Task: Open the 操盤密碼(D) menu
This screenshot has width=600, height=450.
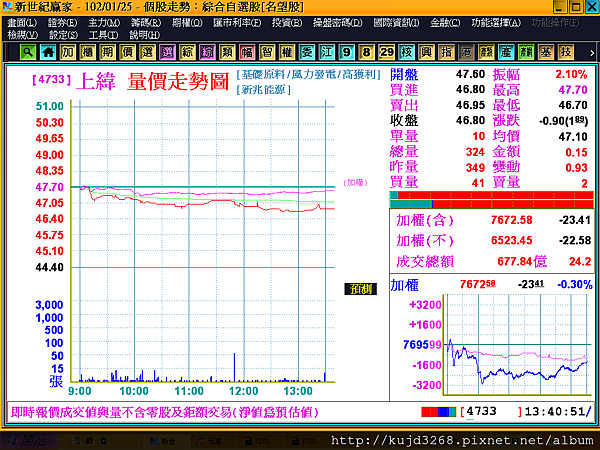Action: pyautogui.click(x=338, y=23)
